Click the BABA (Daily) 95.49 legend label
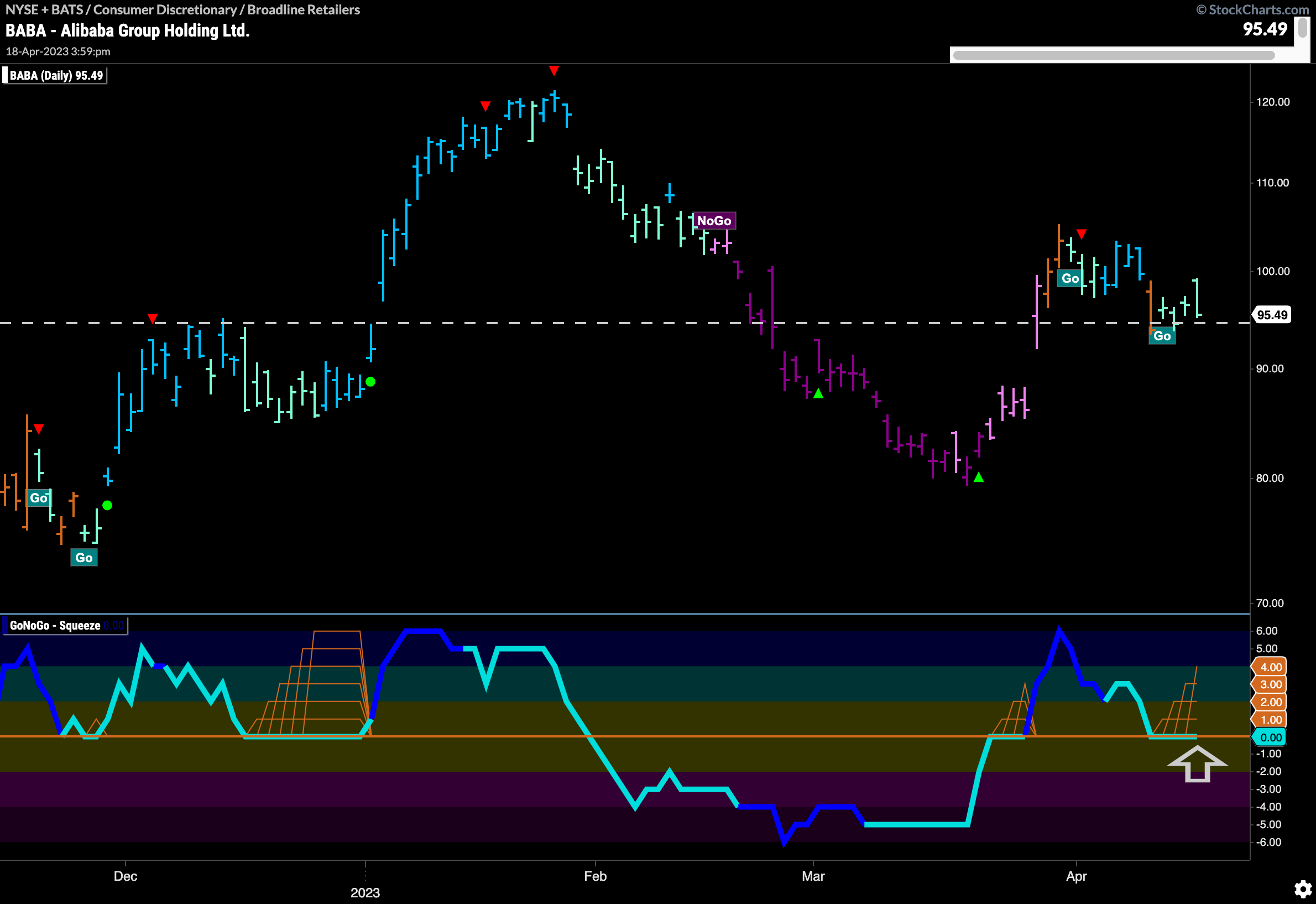This screenshot has width=1316, height=904. point(55,75)
